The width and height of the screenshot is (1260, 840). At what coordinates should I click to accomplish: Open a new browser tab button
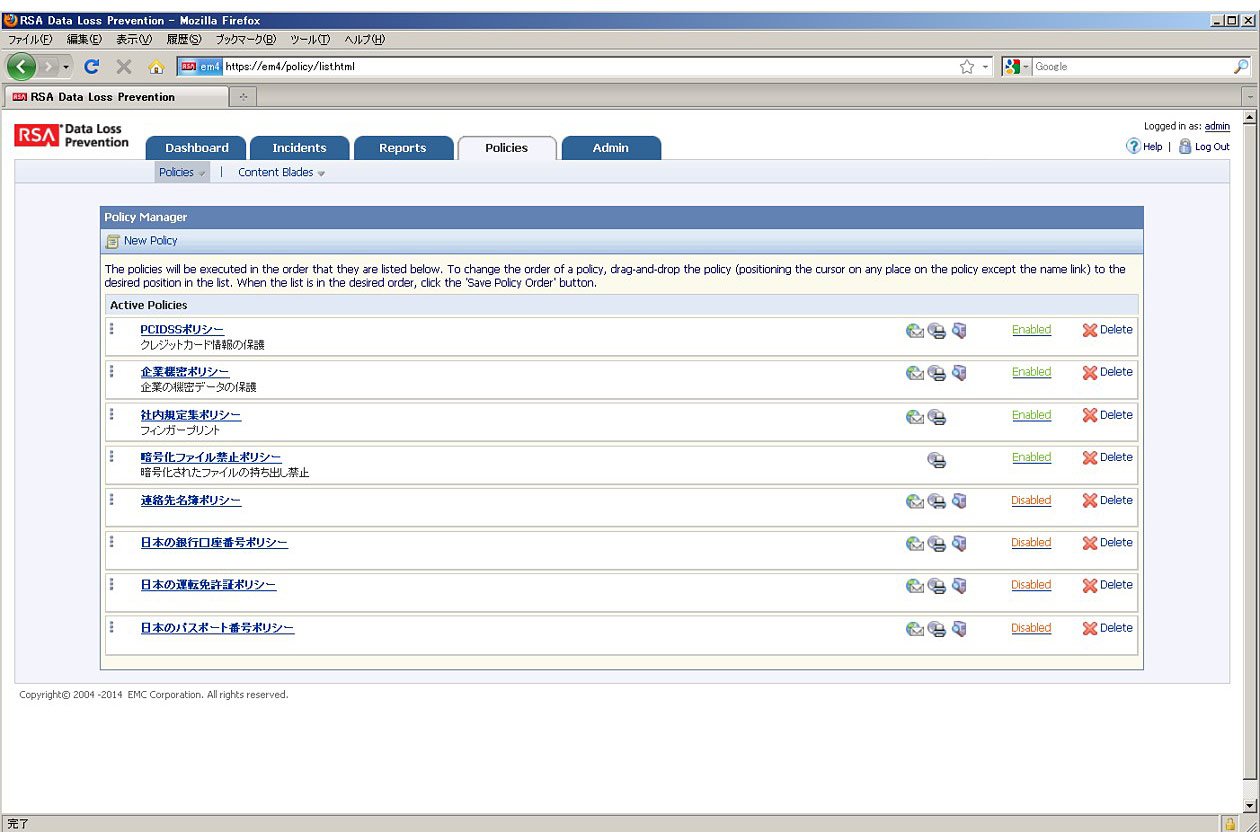coord(243,97)
